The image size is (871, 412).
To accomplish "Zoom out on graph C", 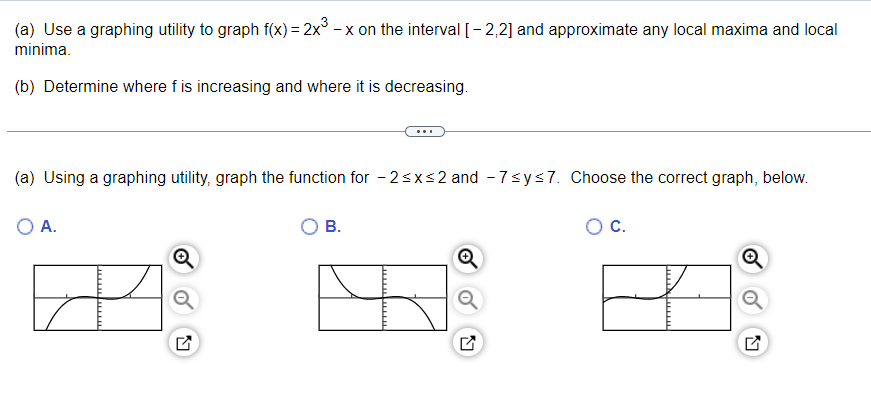I will tap(753, 300).
